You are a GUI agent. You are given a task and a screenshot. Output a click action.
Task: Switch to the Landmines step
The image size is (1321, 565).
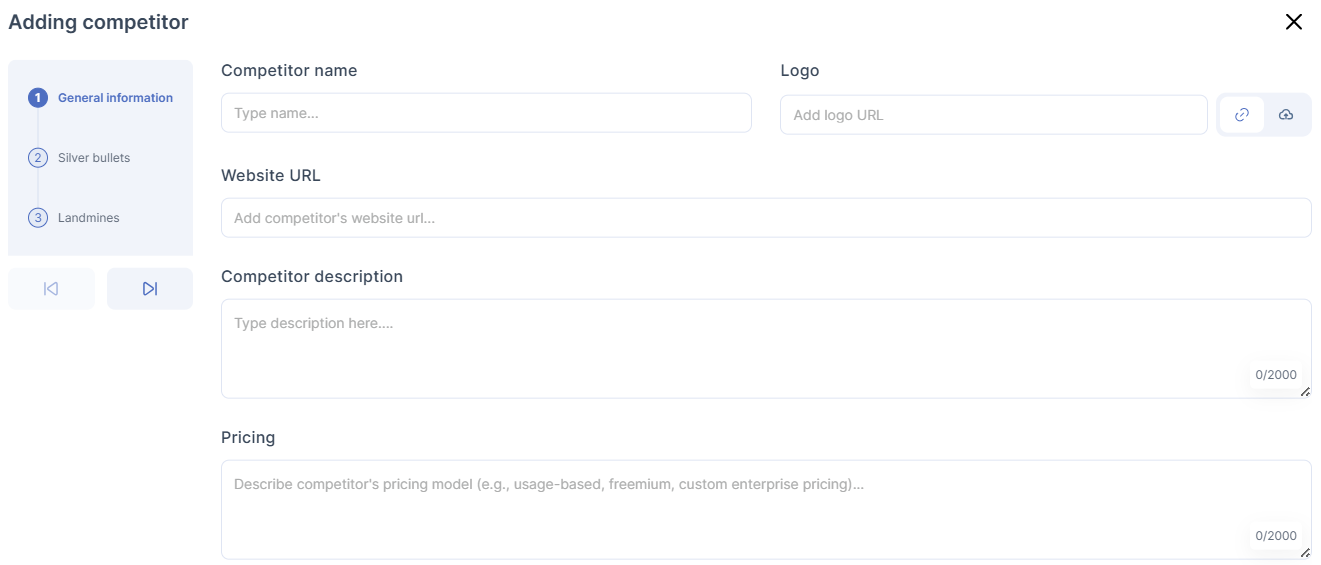(x=89, y=218)
